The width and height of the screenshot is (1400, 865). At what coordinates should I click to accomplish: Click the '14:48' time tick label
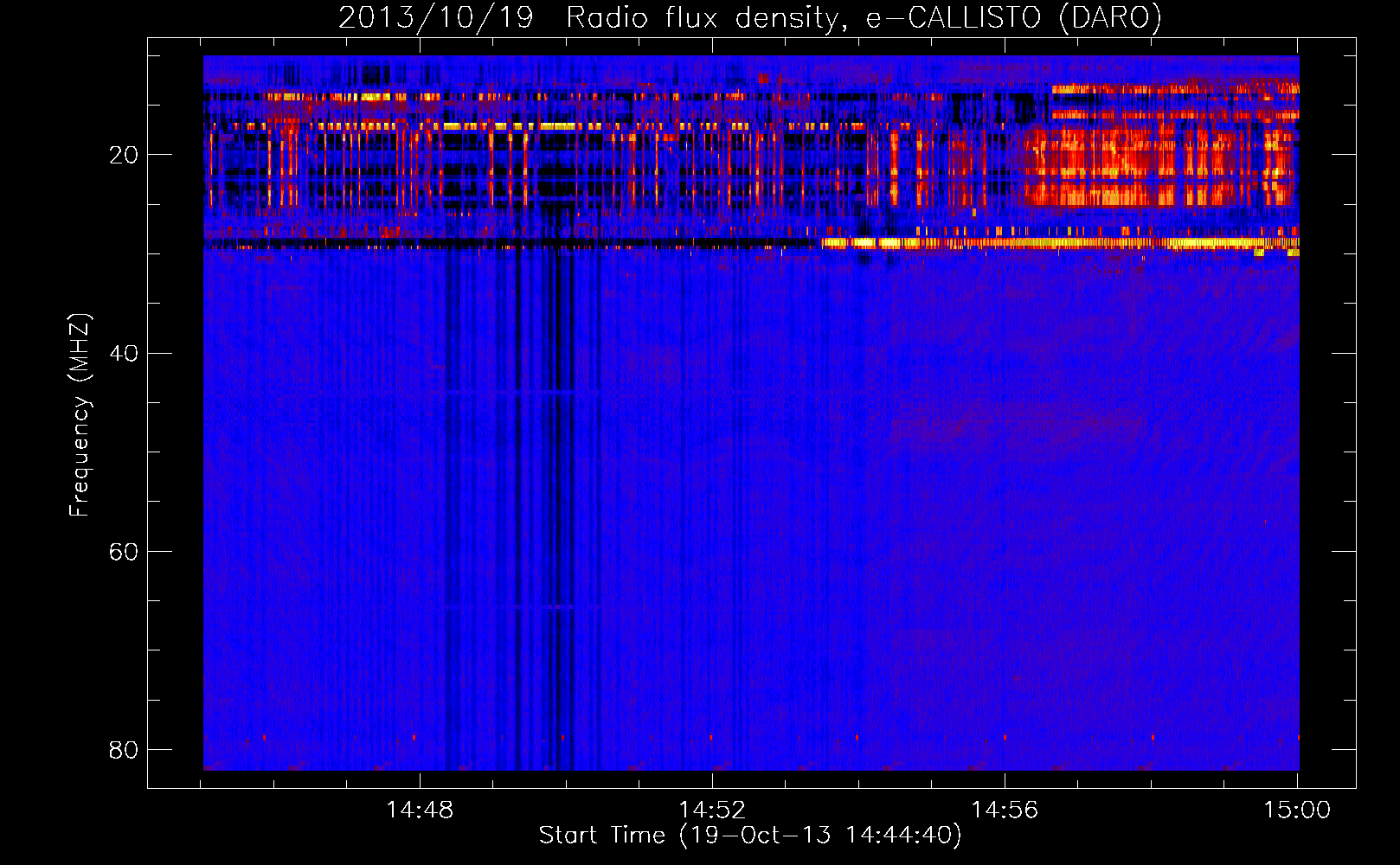(x=420, y=810)
